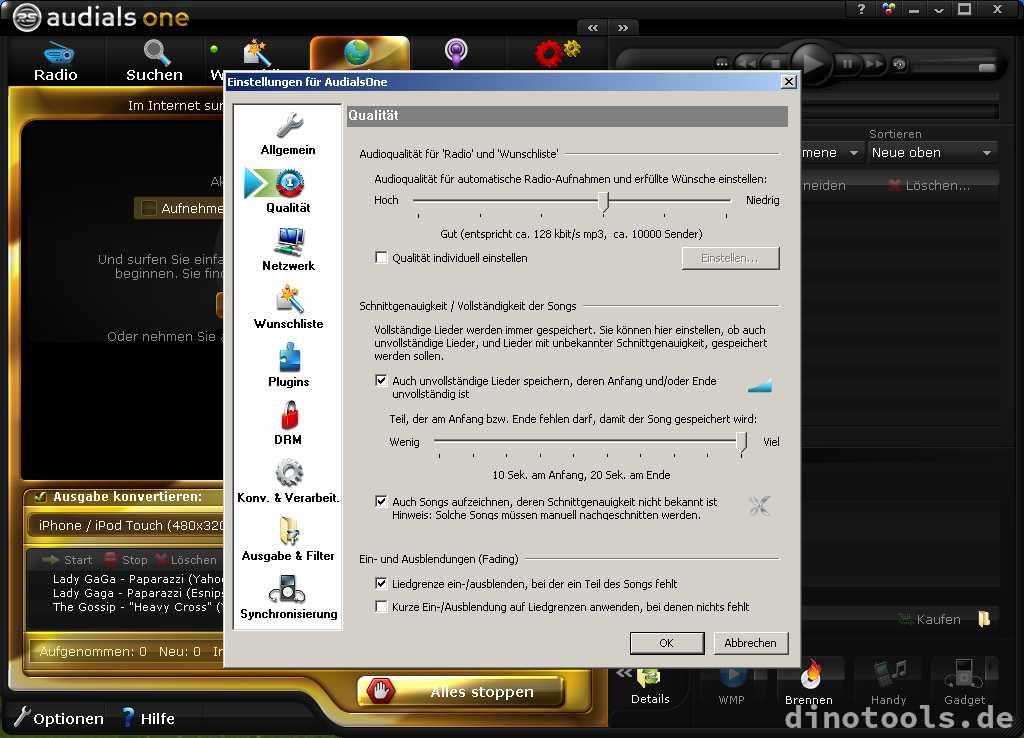Image resolution: width=1024 pixels, height=738 pixels.
Task: Click the Gadget export icon
Action: click(x=965, y=674)
